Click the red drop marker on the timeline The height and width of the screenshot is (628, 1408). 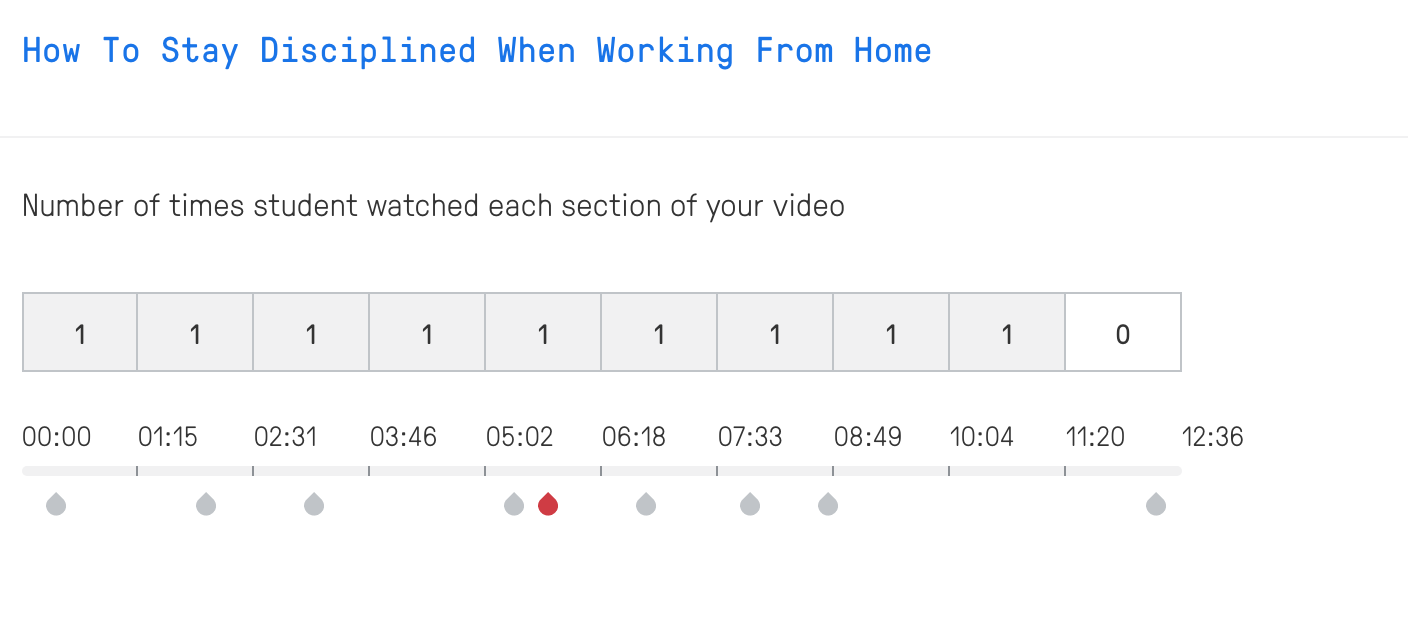[x=548, y=504]
